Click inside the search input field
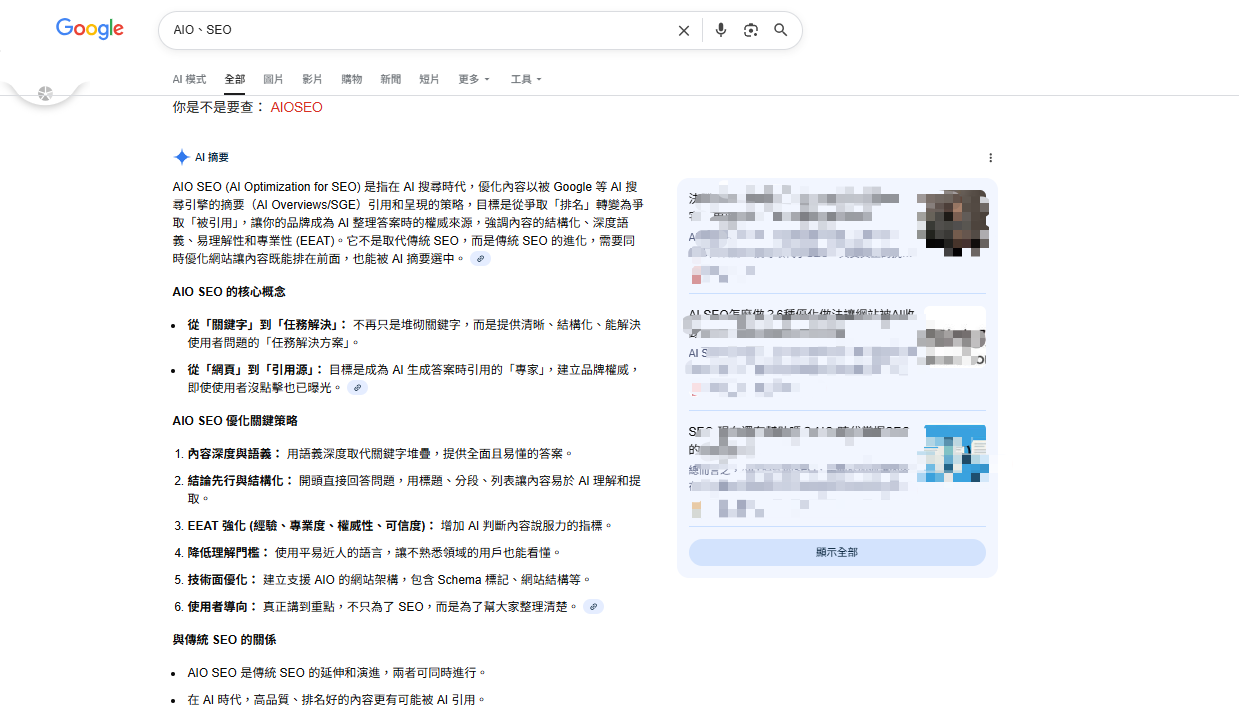 (x=420, y=30)
